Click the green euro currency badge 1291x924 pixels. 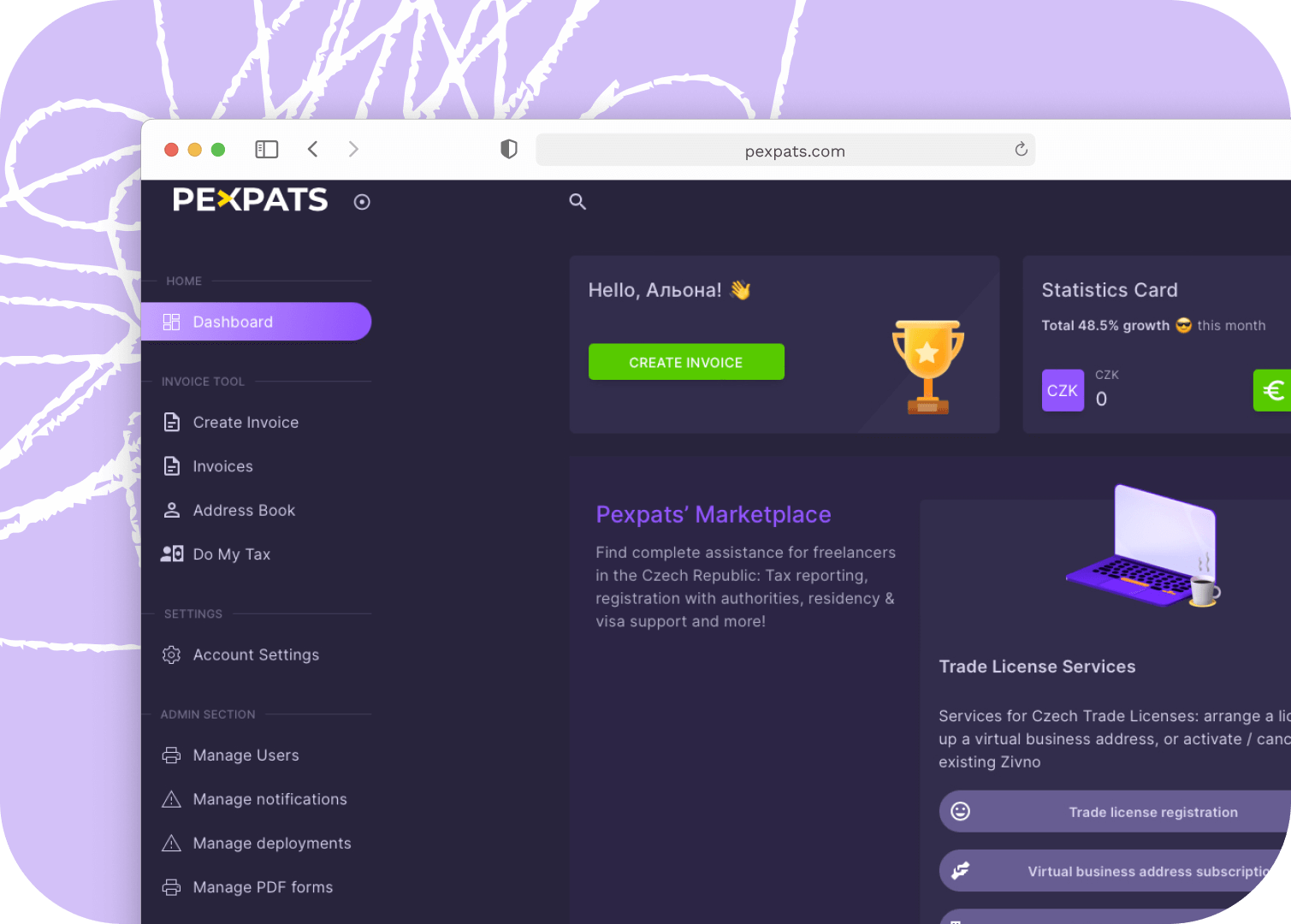1272,390
